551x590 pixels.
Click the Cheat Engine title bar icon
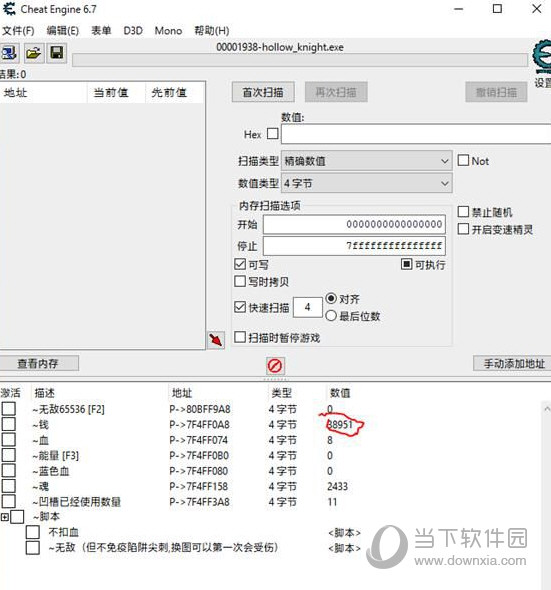[9, 9]
